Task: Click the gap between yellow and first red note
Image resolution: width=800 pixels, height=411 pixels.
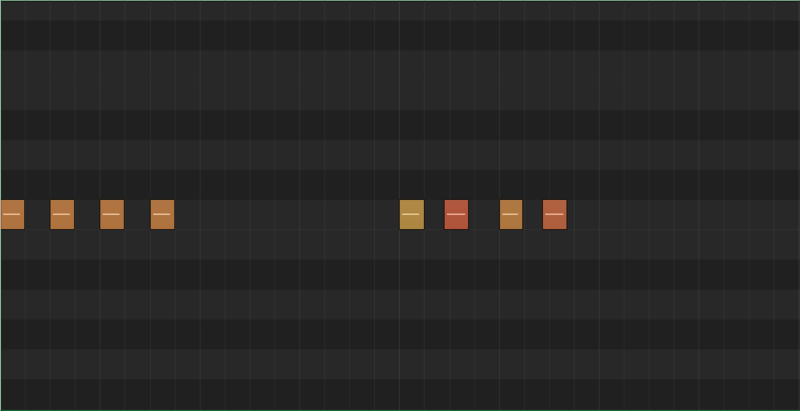Action: [x=434, y=215]
